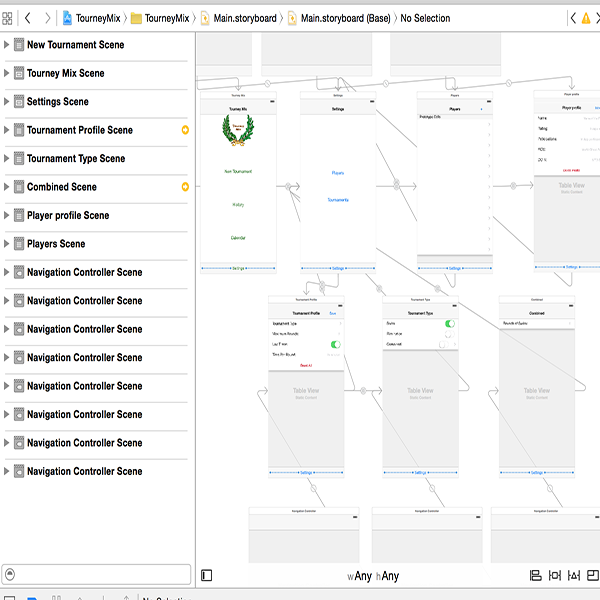Screen dimensions: 600x600
Task: Select Settings Scene row
Action: coord(96,101)
